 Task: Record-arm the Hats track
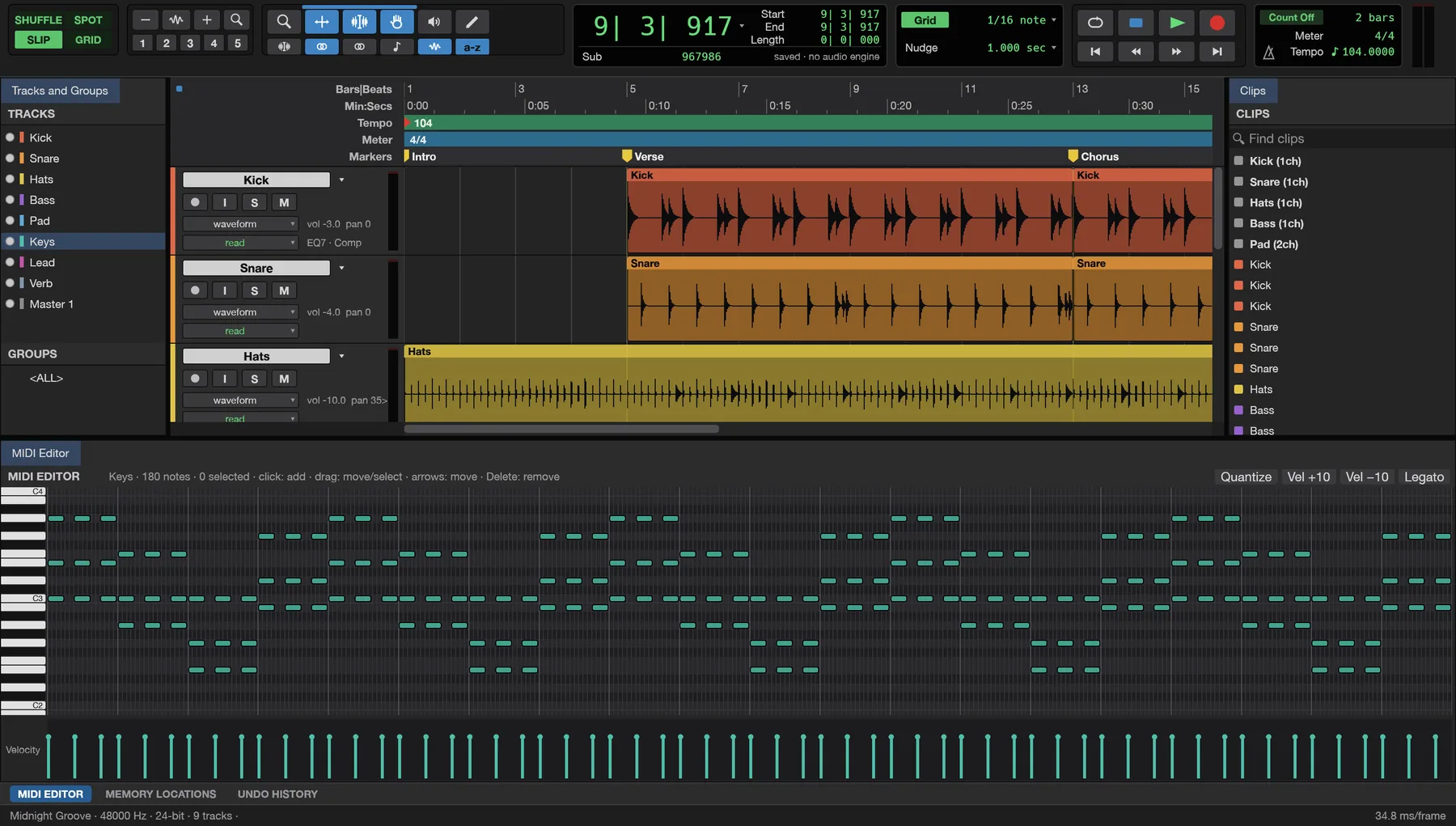coord(195,379)
